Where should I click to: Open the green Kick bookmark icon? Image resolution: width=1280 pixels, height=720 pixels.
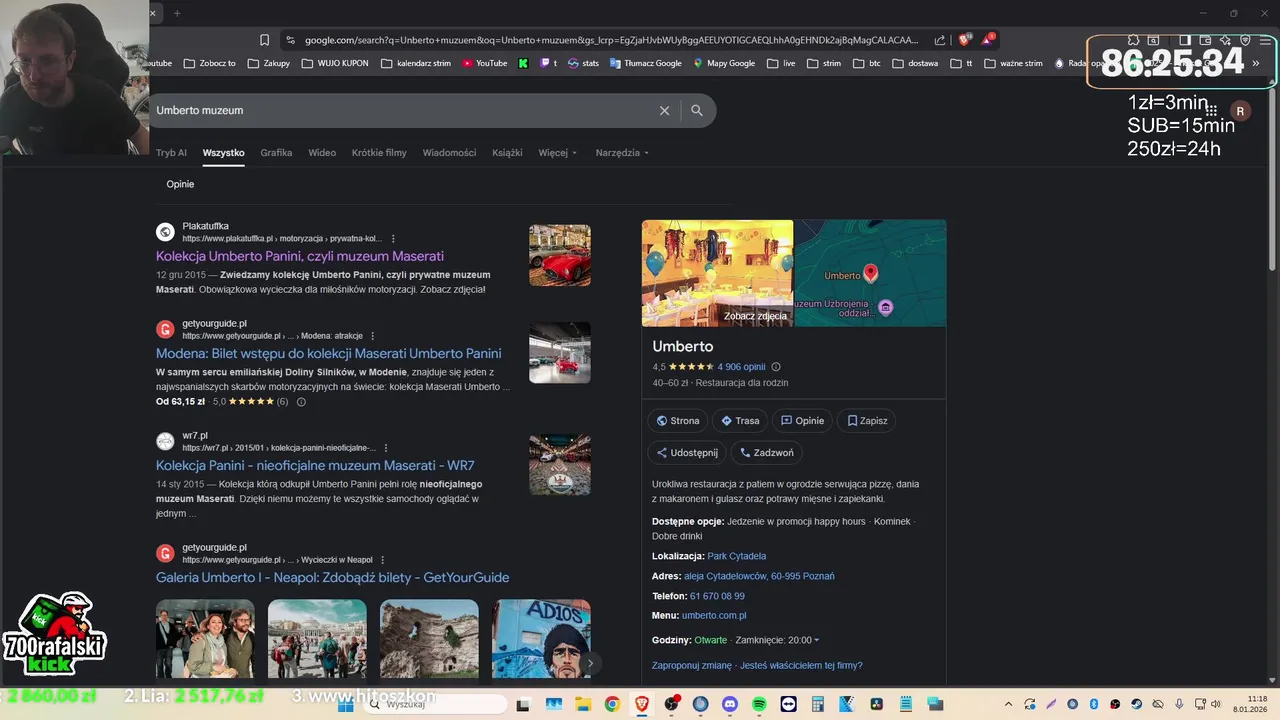point(523,63)
